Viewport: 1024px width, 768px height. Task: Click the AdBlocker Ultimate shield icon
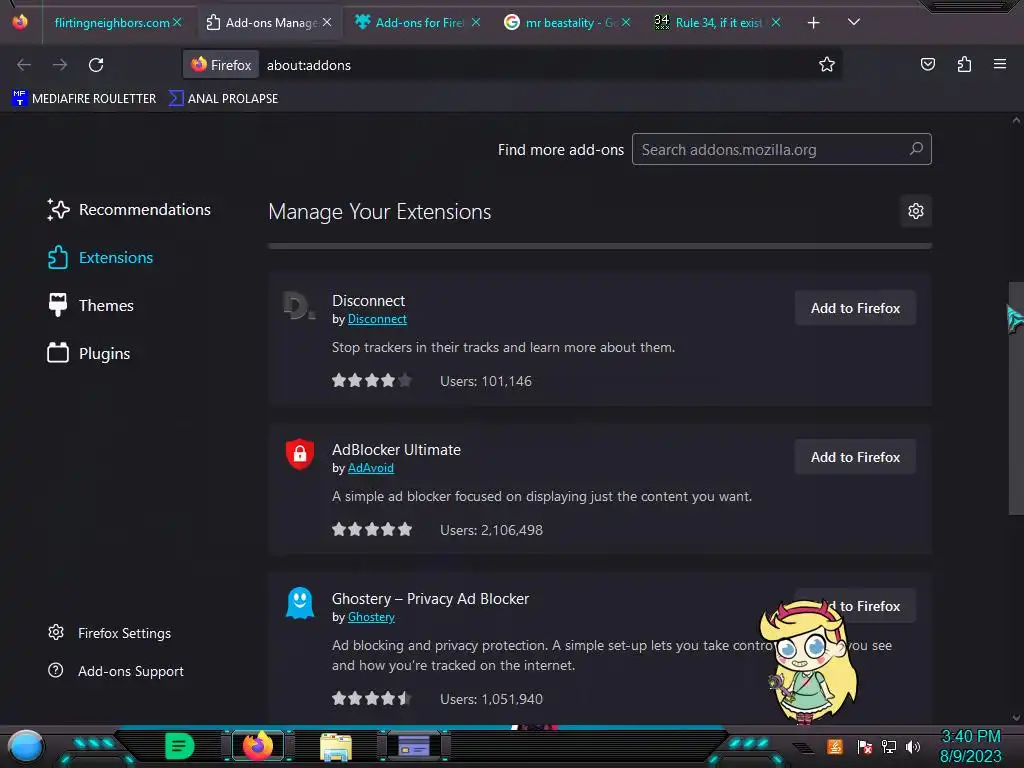coord(300,454)
